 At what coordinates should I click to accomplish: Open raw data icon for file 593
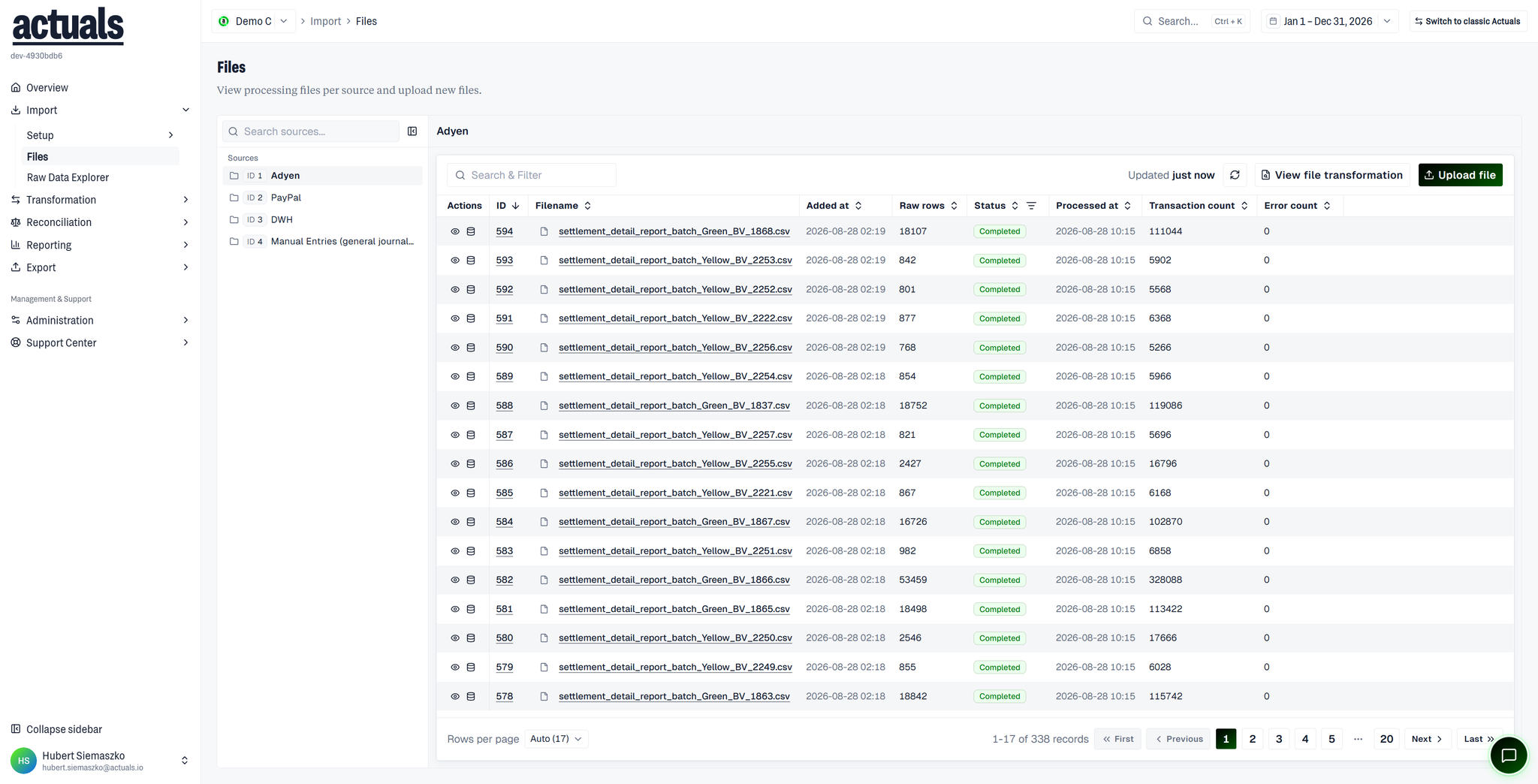471,261
